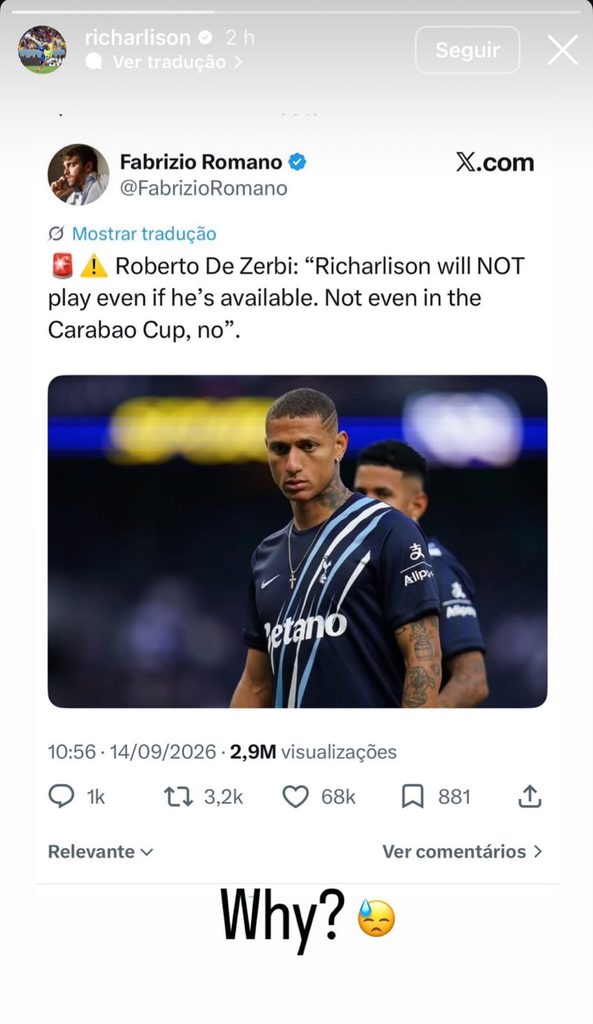
Task: Expand Ver comentários chevron link
Action: tap(462, 851)
